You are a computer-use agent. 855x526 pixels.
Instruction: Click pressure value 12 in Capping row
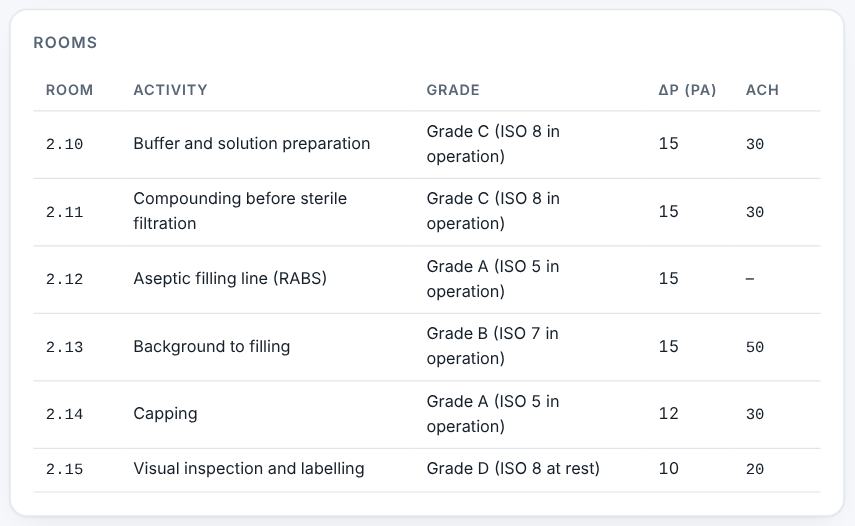coord(669,414)
